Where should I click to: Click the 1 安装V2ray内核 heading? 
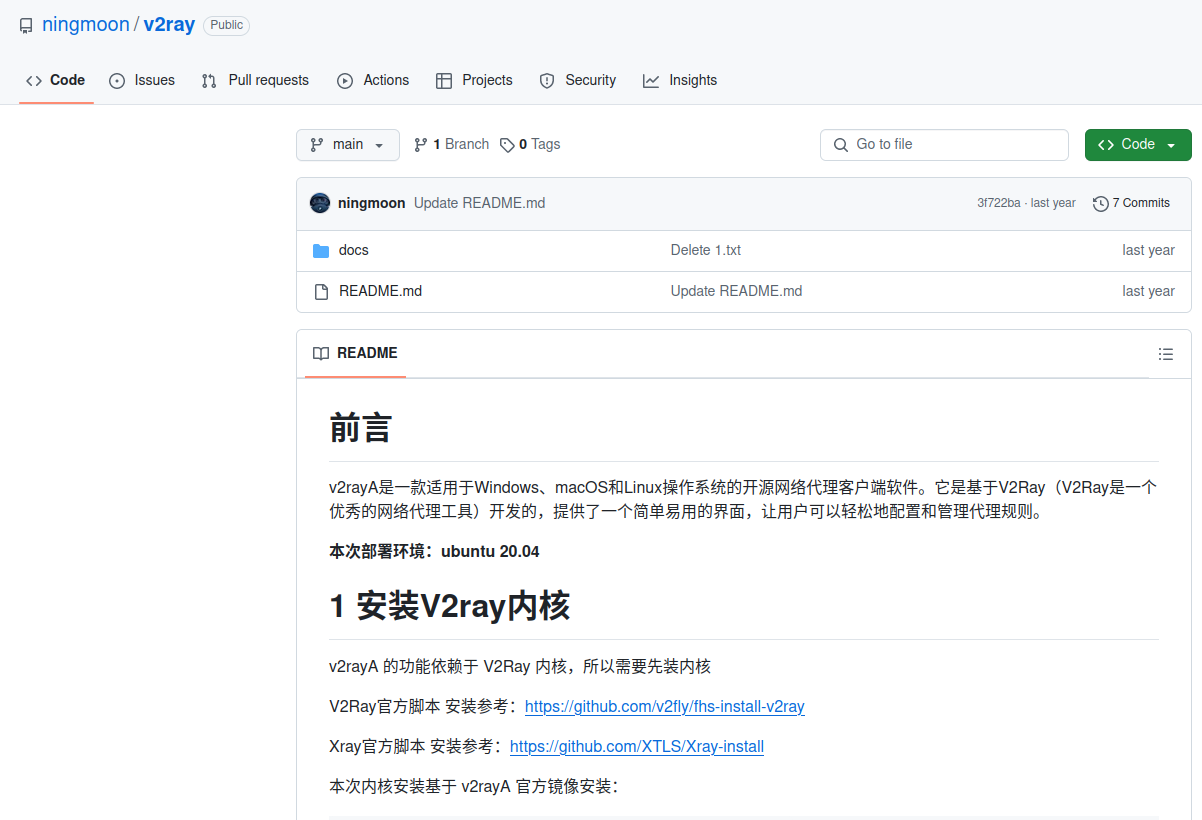450,606
